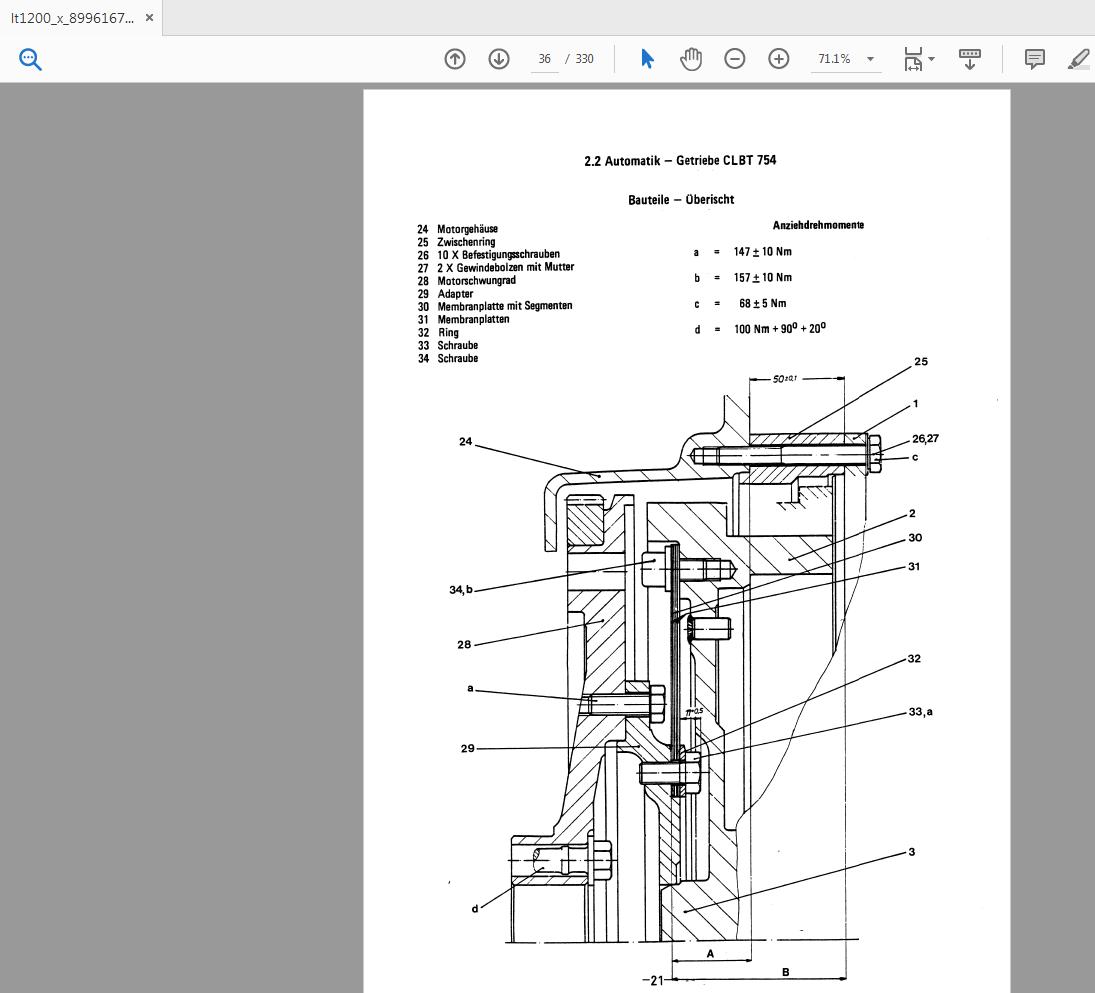The height and width of the screenshot is (993, 1095).
Task: Open the Add Comment sticky note tool
Action: tap(1035, 59)
